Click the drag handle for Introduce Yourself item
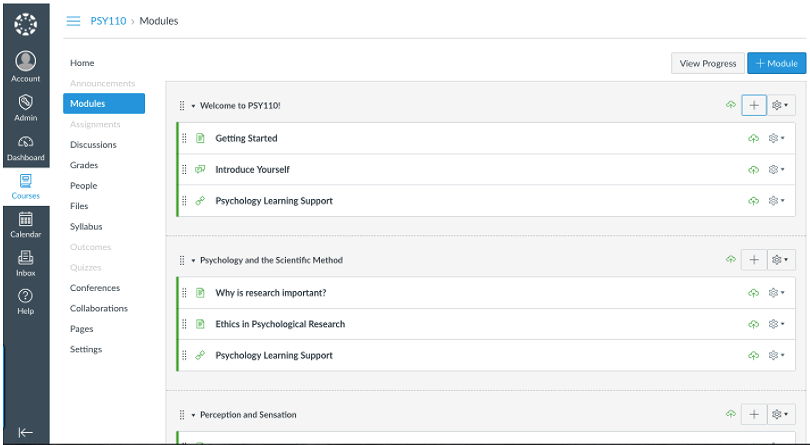The width and height of the screenshot is (810, 445). 184,170
